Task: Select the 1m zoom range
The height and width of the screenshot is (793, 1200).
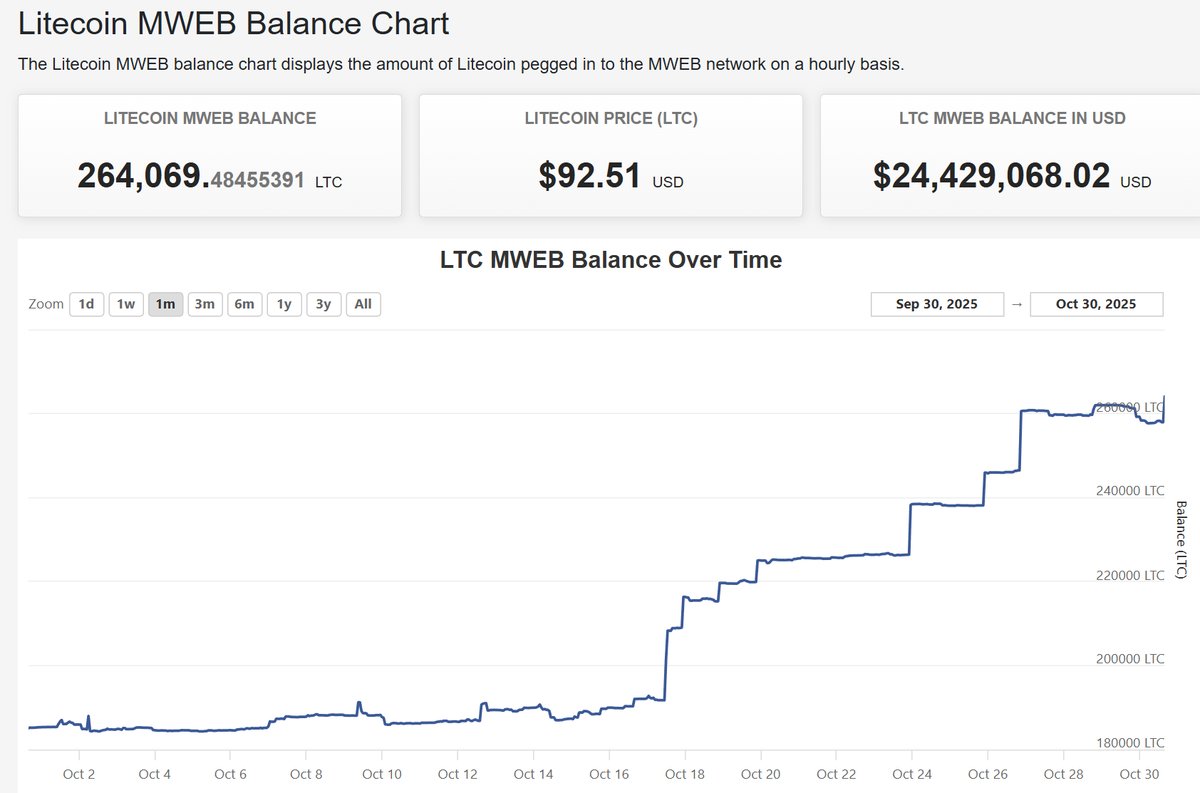Action: 164,304
